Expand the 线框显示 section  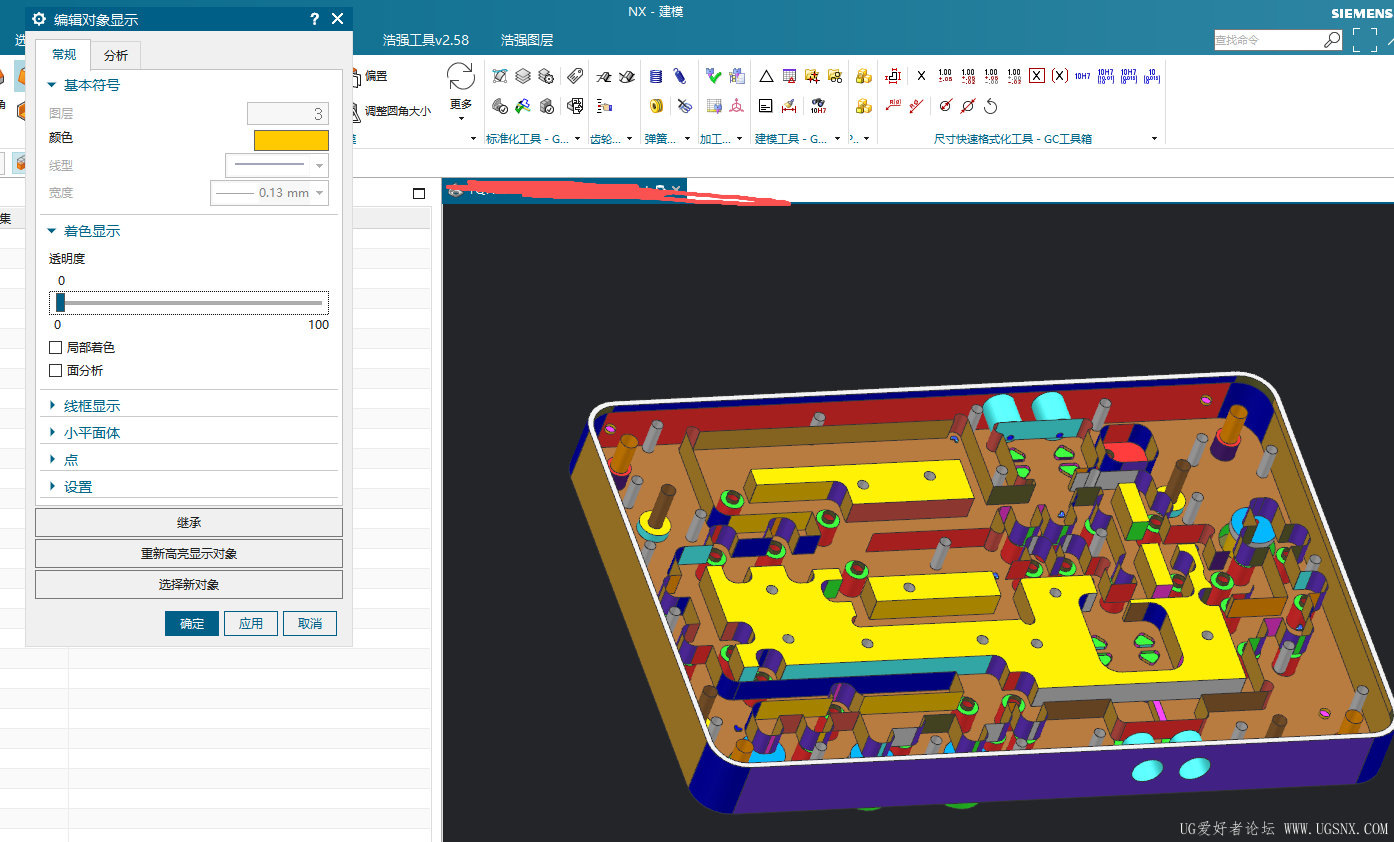point(92,406)
